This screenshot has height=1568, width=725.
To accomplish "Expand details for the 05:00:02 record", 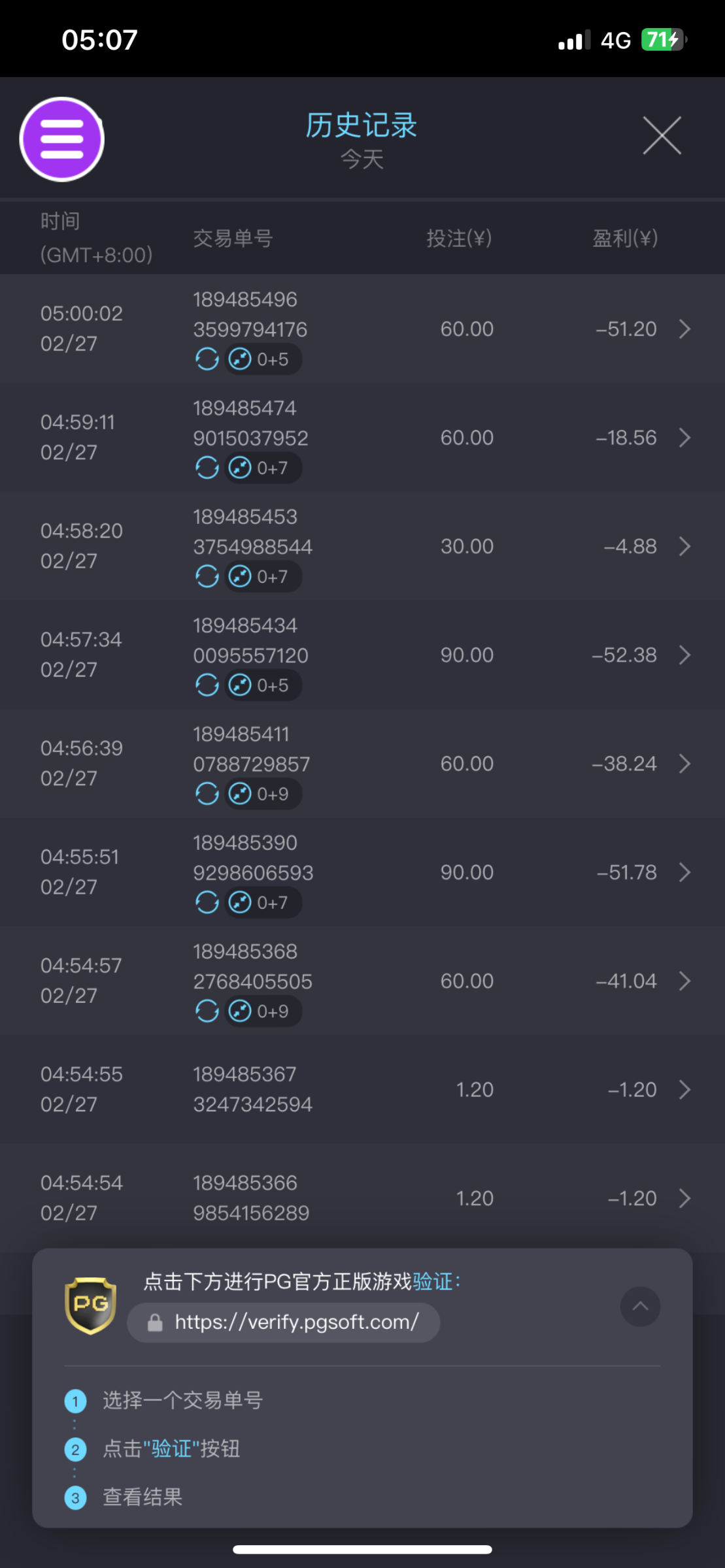I will tap(684, 329).
